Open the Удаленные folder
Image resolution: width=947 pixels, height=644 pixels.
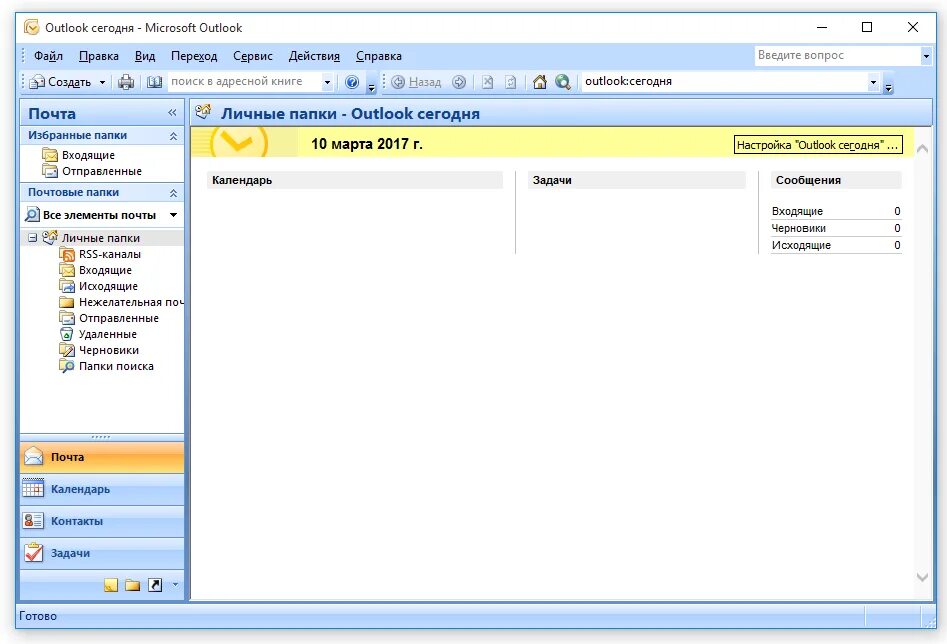(x=108, y=334)
